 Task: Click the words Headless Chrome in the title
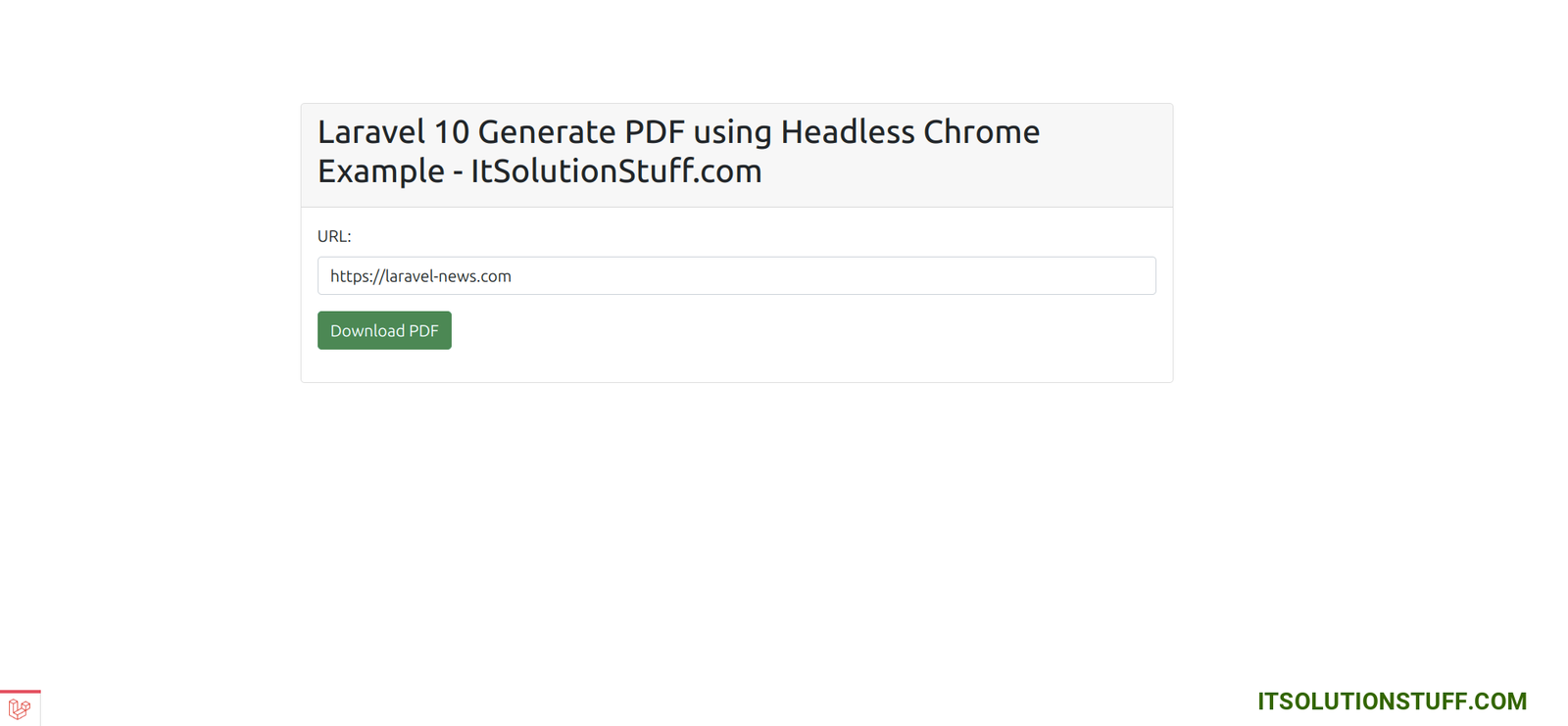click(x=909, y=132)
